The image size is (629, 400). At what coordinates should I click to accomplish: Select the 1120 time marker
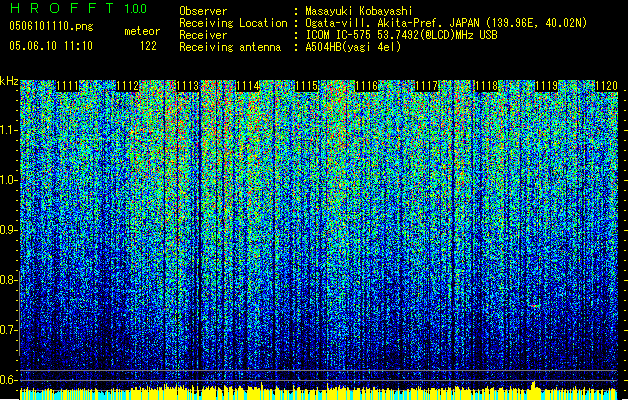607,86
